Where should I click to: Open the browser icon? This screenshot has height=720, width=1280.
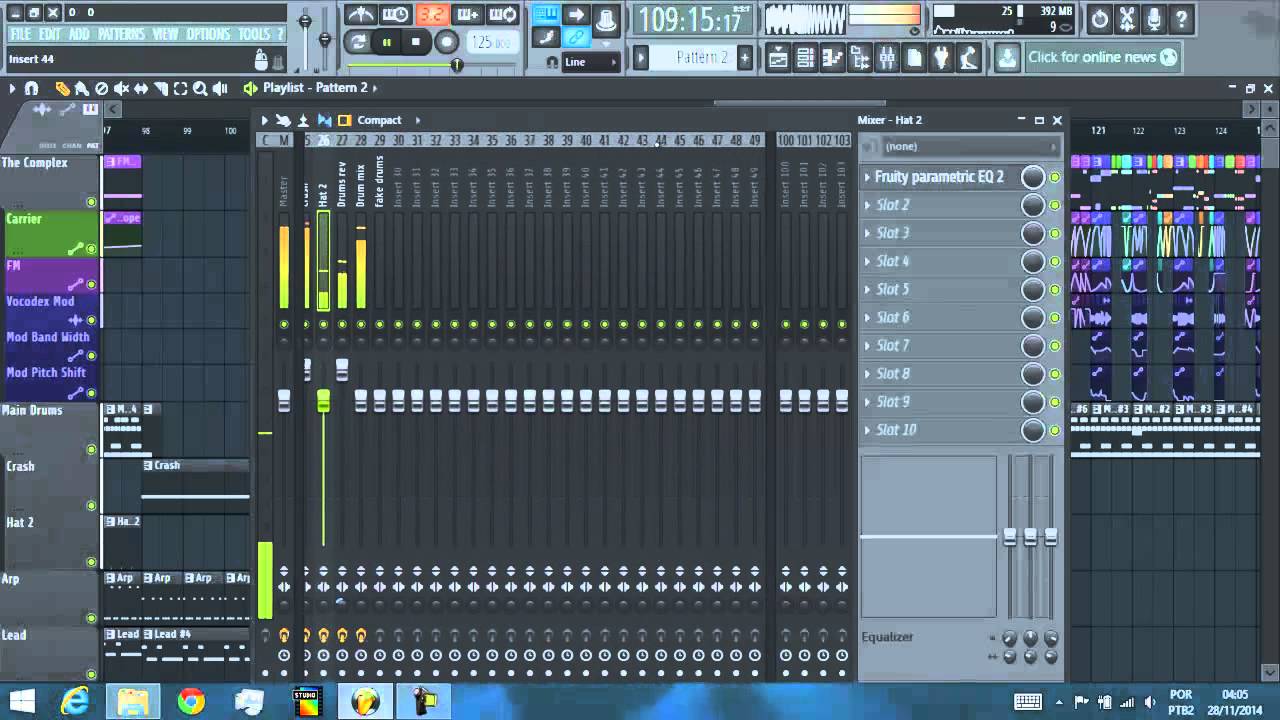[x=859, y=58]
